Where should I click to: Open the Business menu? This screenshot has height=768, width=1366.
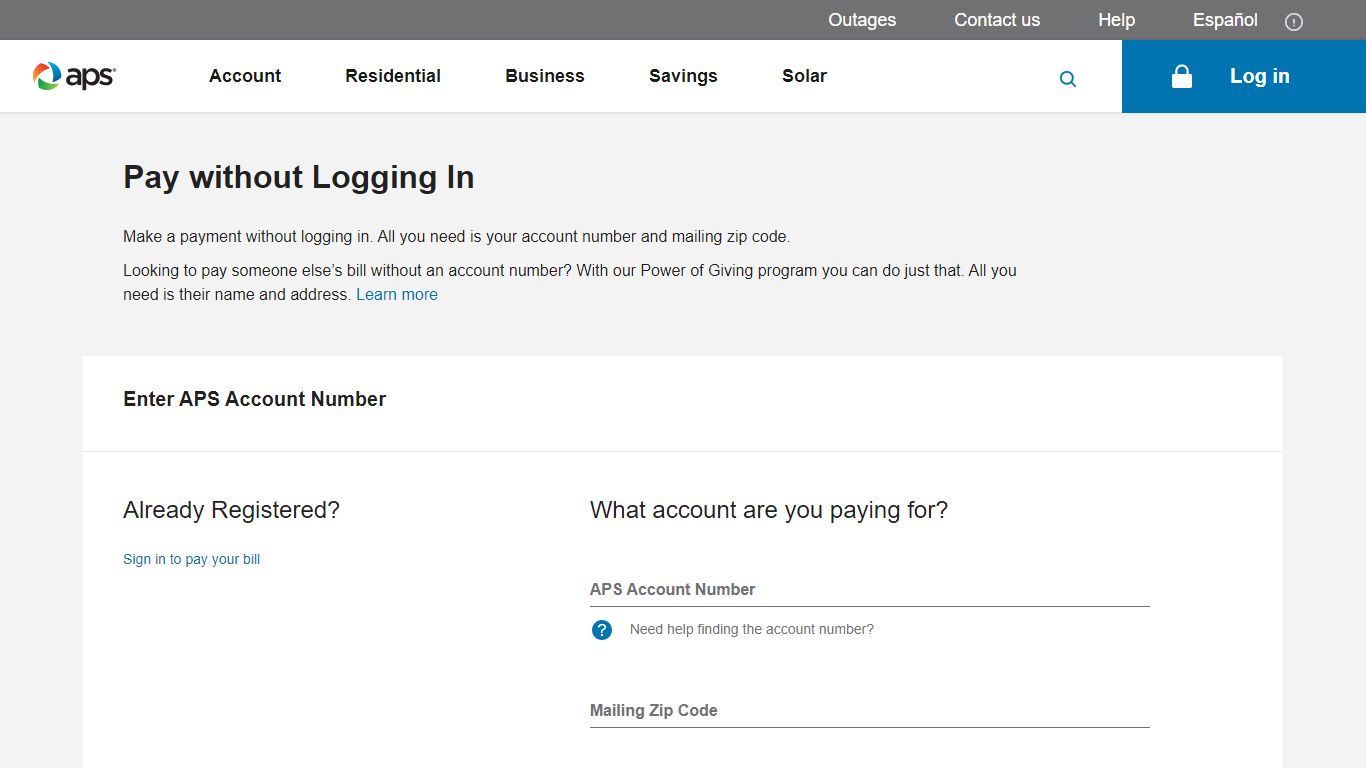pos(545,76)
